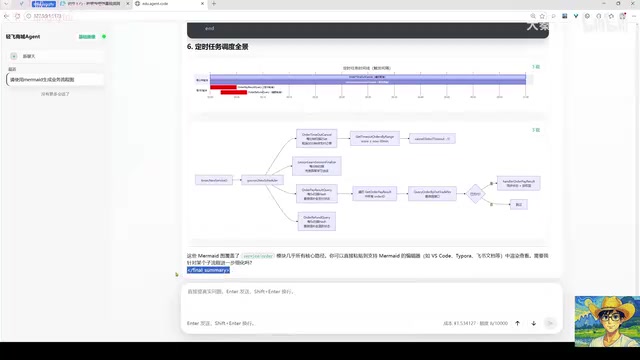Click the section 6 heading
This screenshot has height=360, width=640.
(218, 47)
